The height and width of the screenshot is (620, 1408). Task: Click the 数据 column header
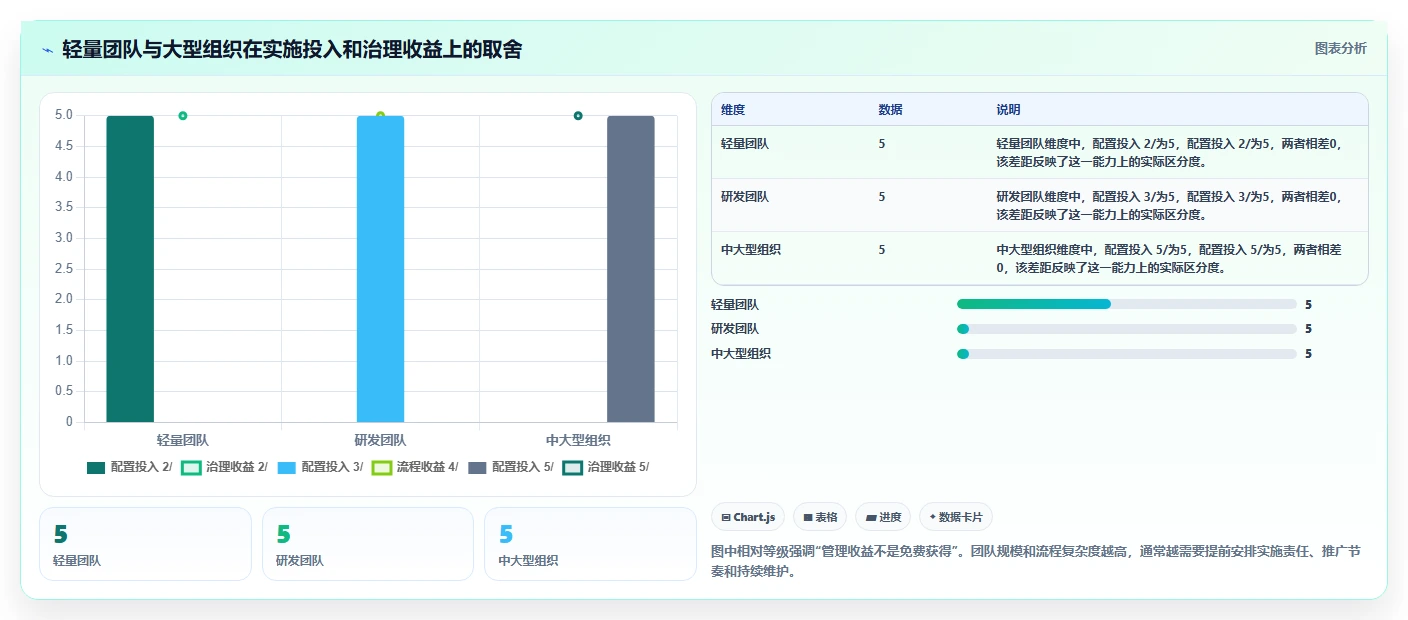(891, 110)
